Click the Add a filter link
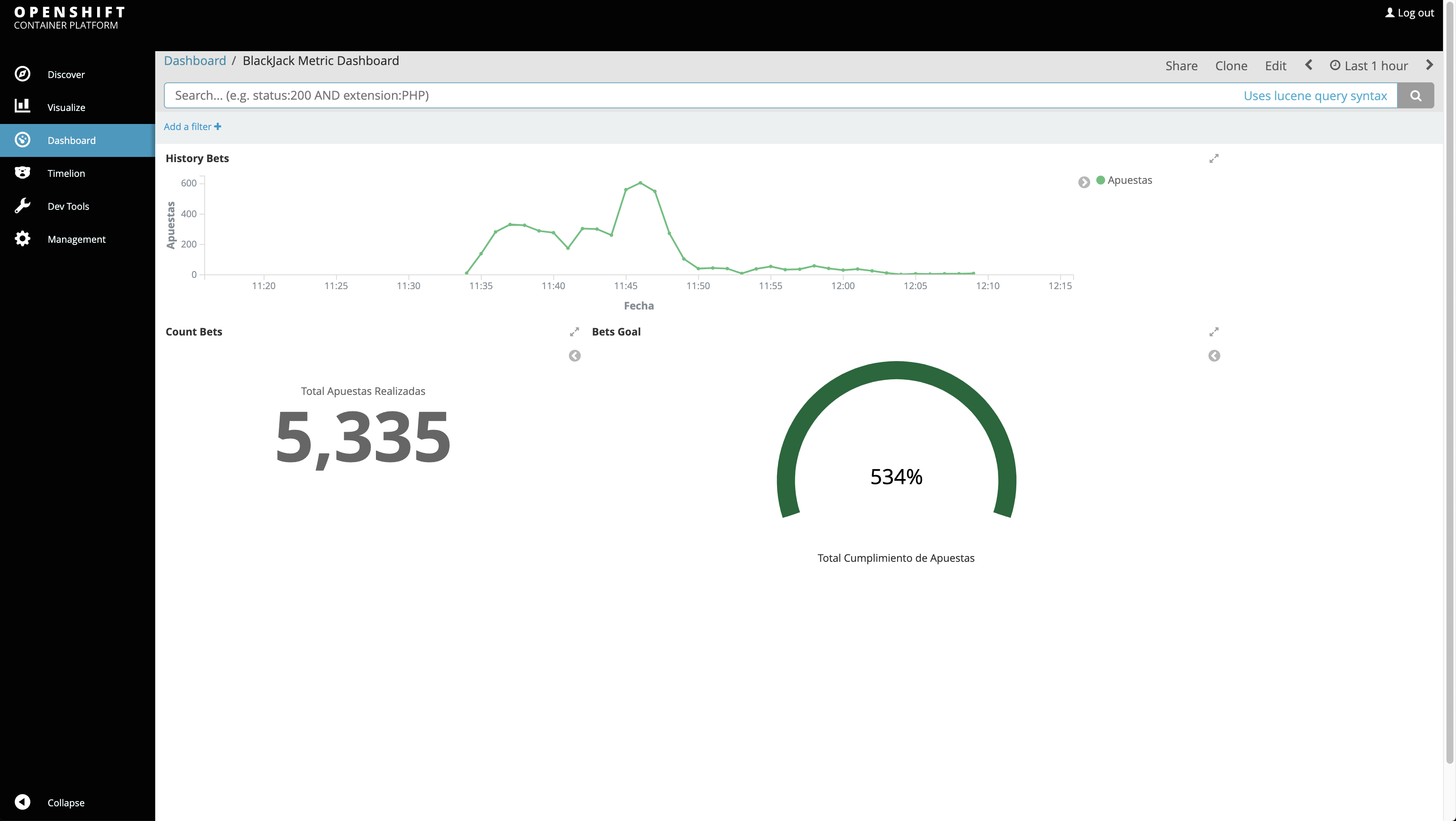The width and height of the screenshot is (1456, 821). pyautogui.click(x=192, y=127)
